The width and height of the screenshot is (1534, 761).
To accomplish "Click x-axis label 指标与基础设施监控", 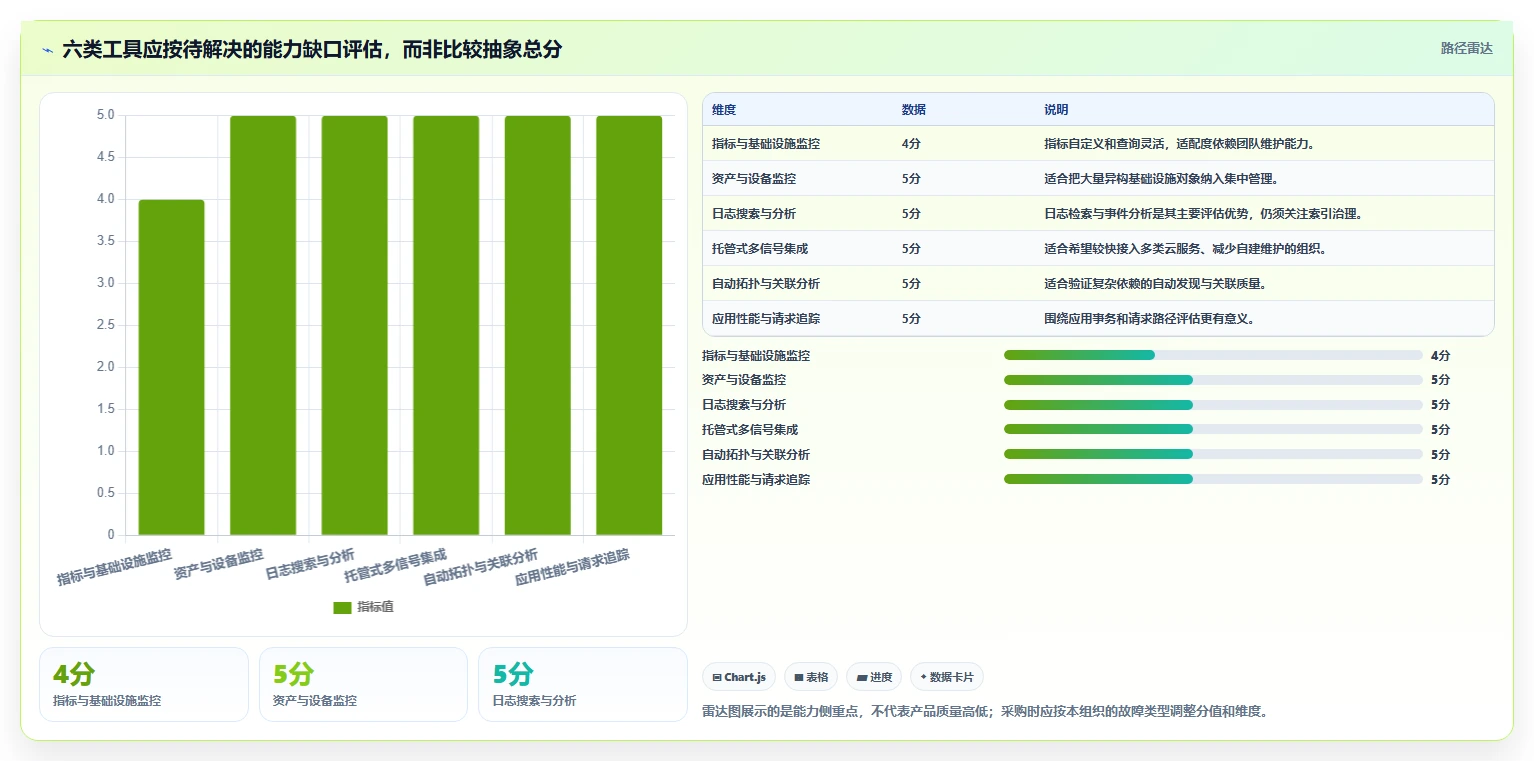I will point(115,567).
